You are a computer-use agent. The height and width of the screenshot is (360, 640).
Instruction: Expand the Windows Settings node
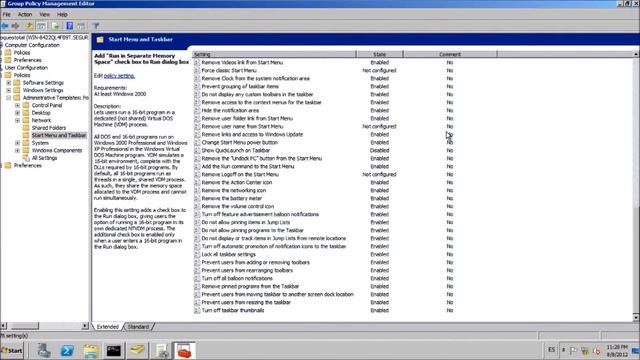point(9,90)
